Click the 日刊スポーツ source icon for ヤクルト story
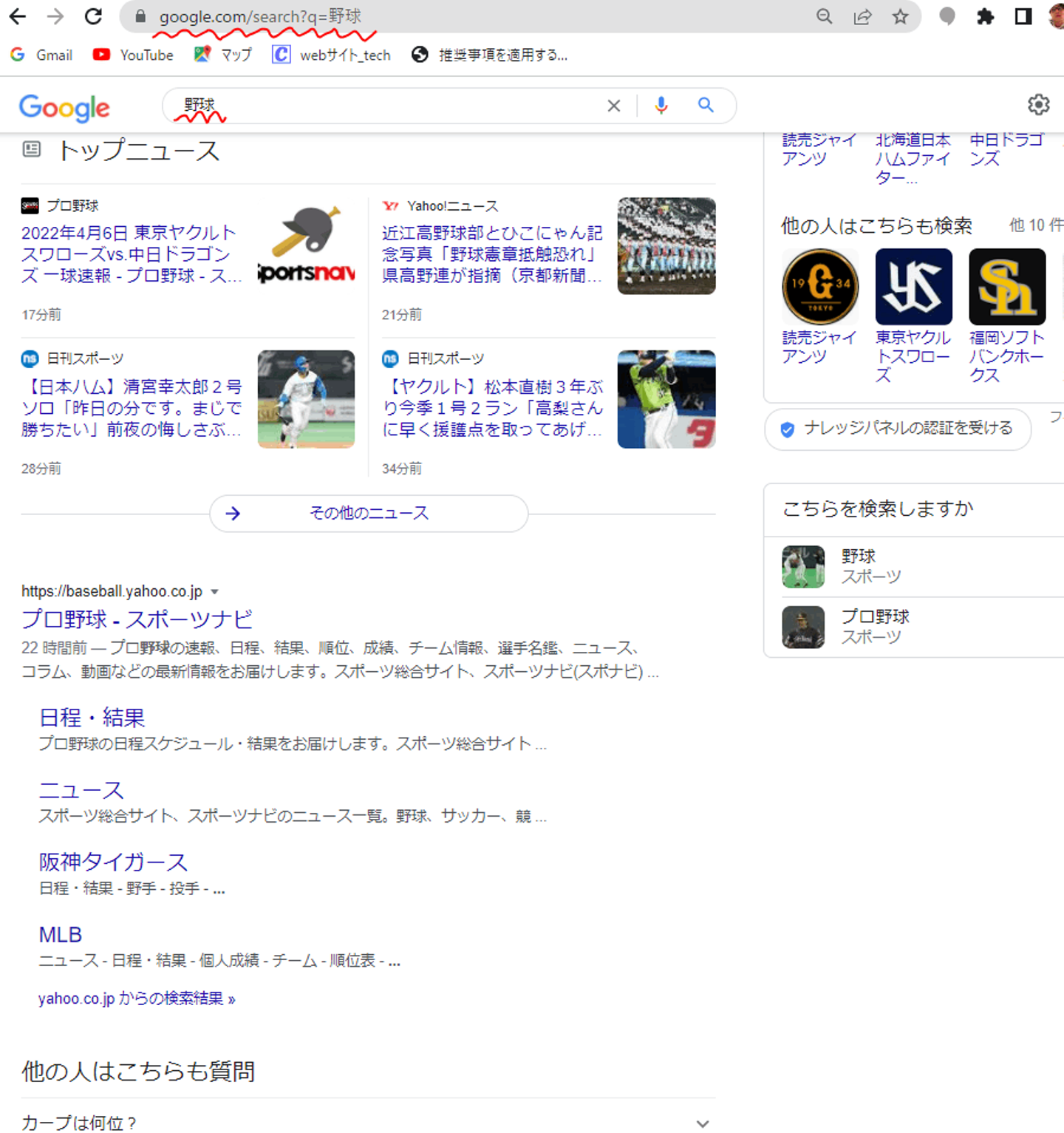The height and width of the screenshot is (1133, 1064). [390, 358]
